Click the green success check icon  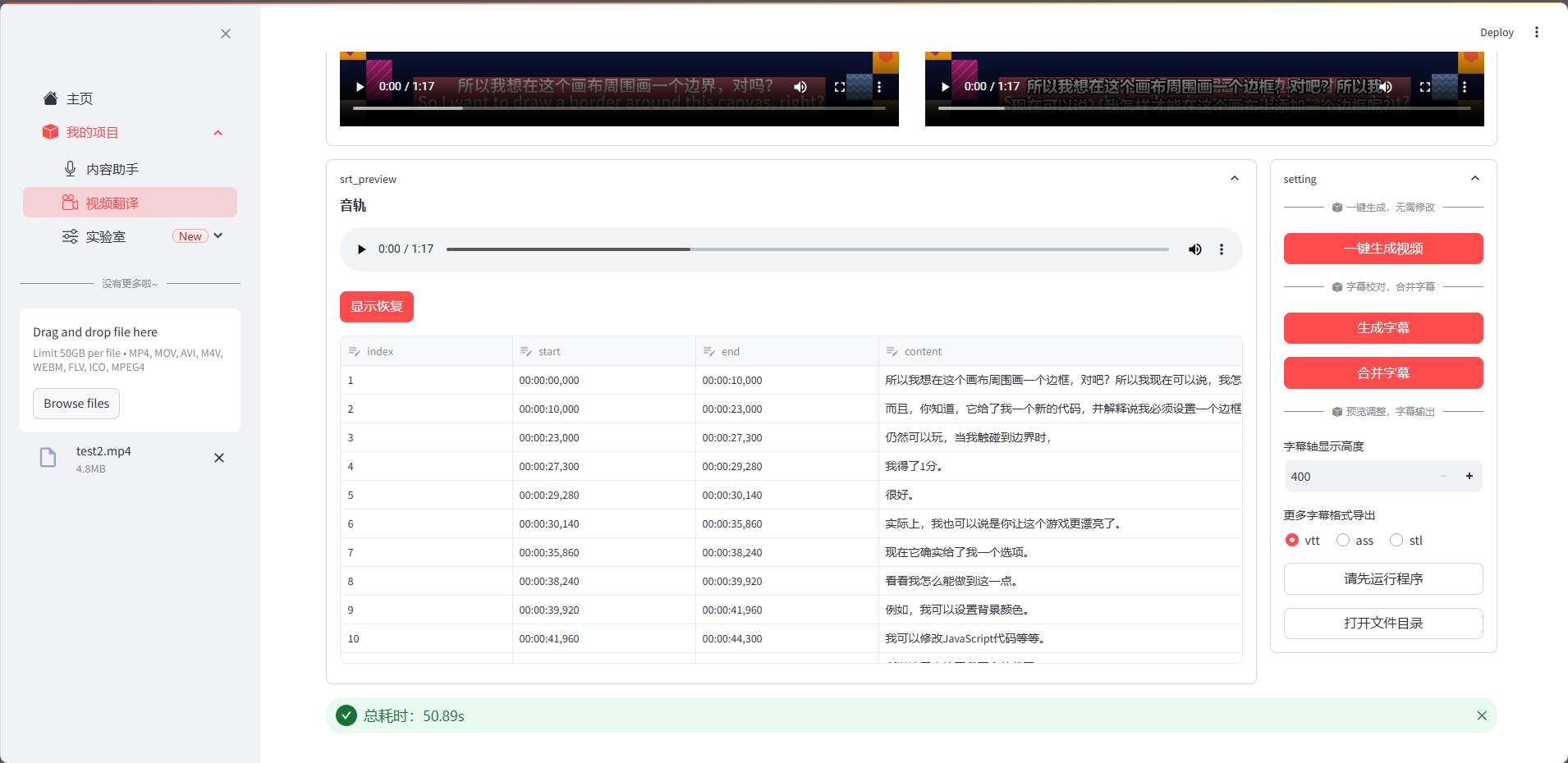point(346,715)
